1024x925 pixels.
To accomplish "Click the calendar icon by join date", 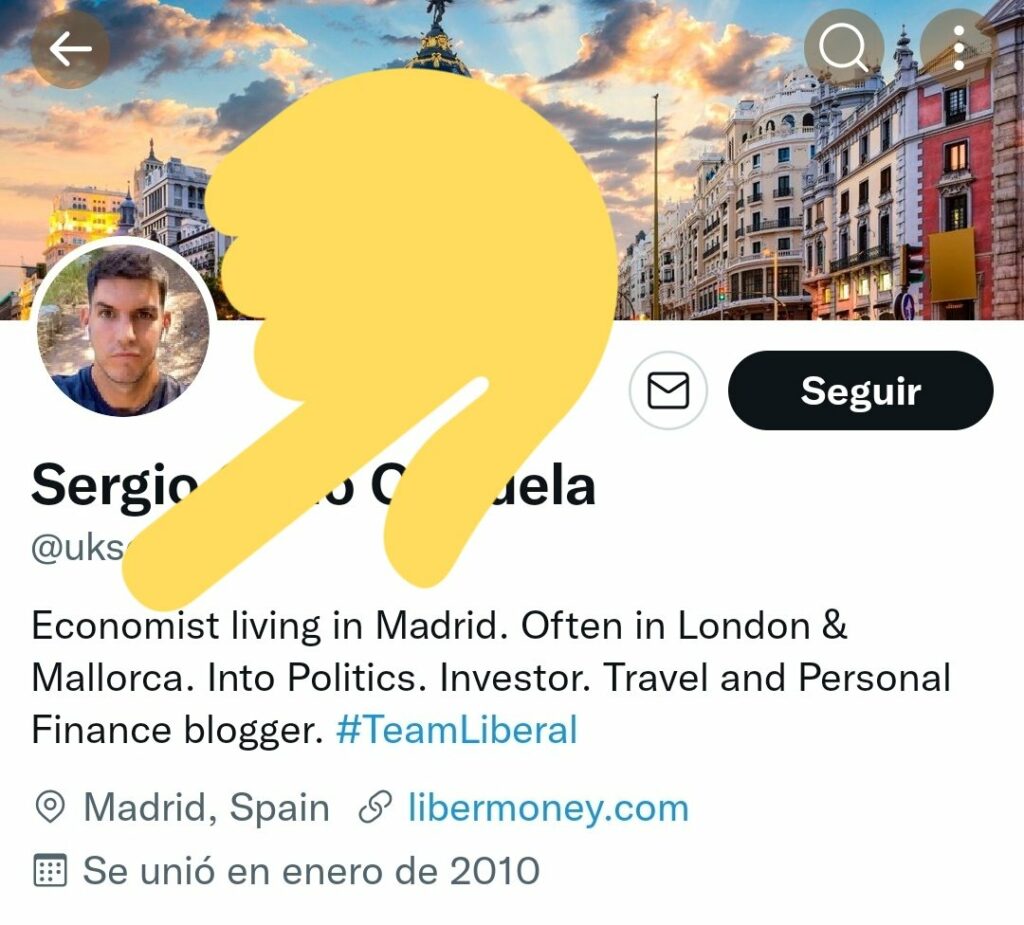I will pyautogui.click(x=50, y=870).
